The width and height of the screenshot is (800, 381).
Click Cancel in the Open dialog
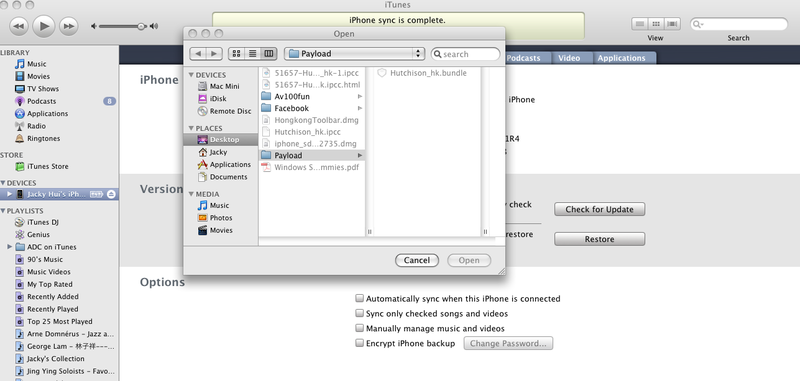point(417,260)
